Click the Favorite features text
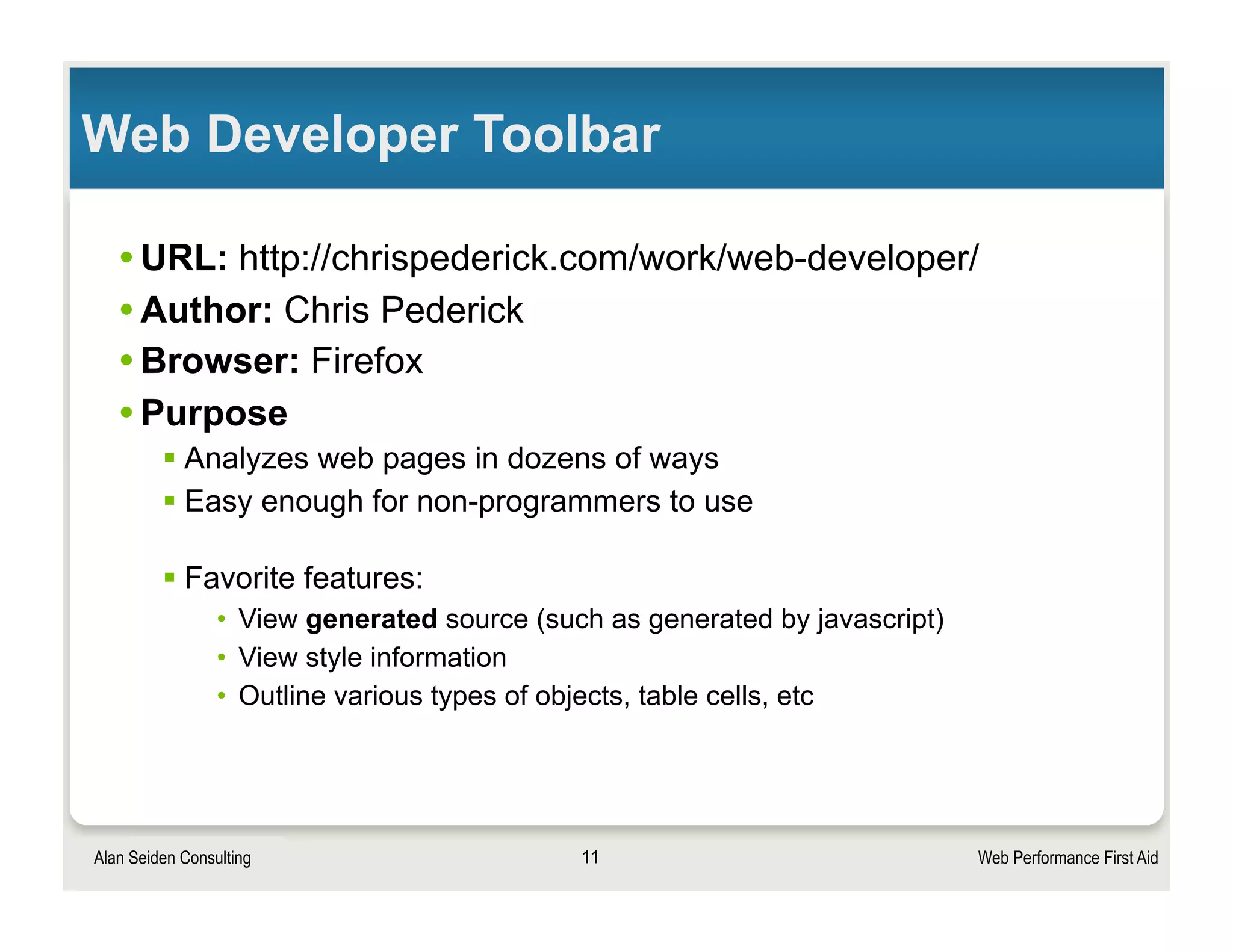The image size is (1233, 952). (303, 578)
